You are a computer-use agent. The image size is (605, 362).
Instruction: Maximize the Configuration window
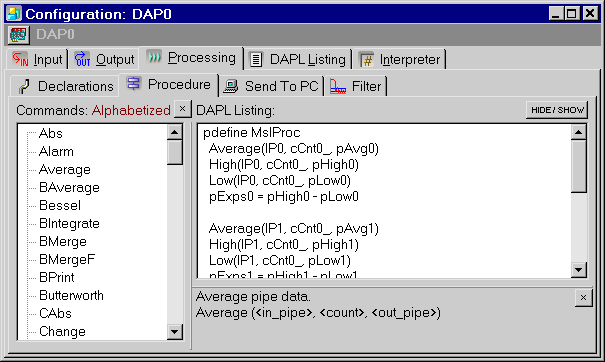click(x=571, y=14)
